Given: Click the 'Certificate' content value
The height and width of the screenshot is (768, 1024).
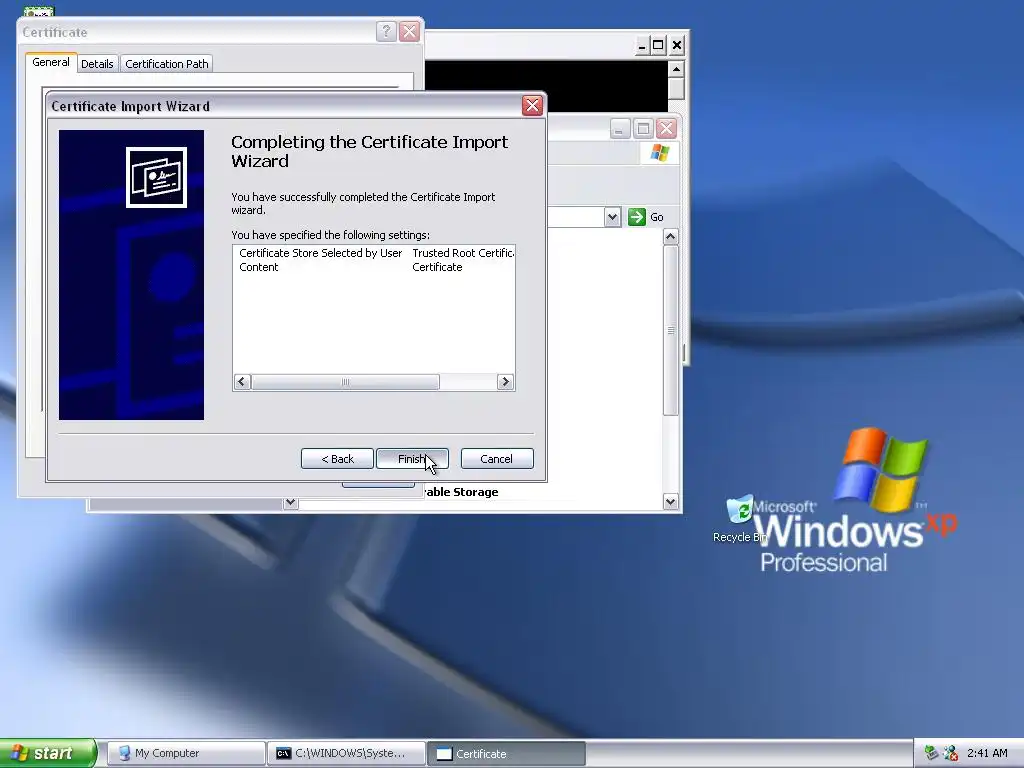Looking at the screenshot, I should pos(437,267).
